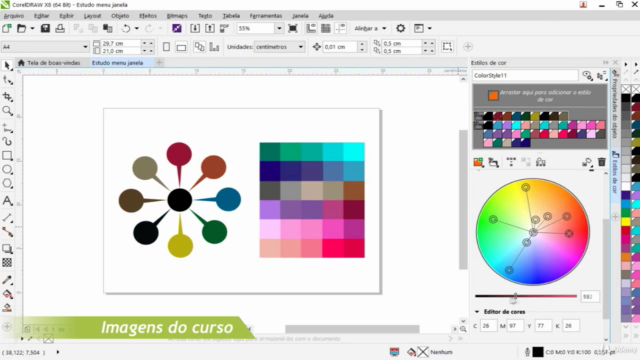Click the Export icon
This screenshot has height=360, width=640.
tap(209, 28)
